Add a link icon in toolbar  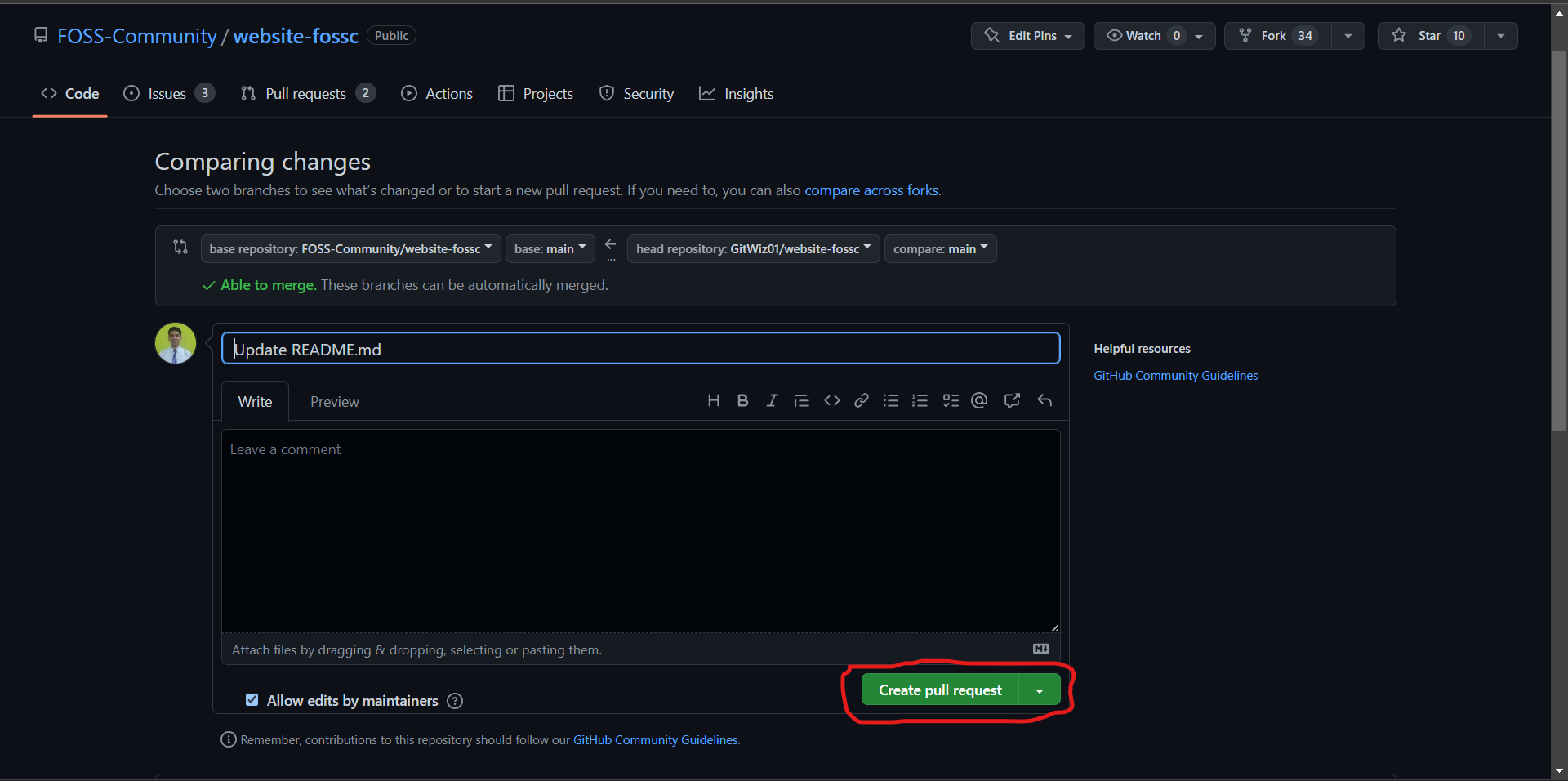[x=862, y=400]
